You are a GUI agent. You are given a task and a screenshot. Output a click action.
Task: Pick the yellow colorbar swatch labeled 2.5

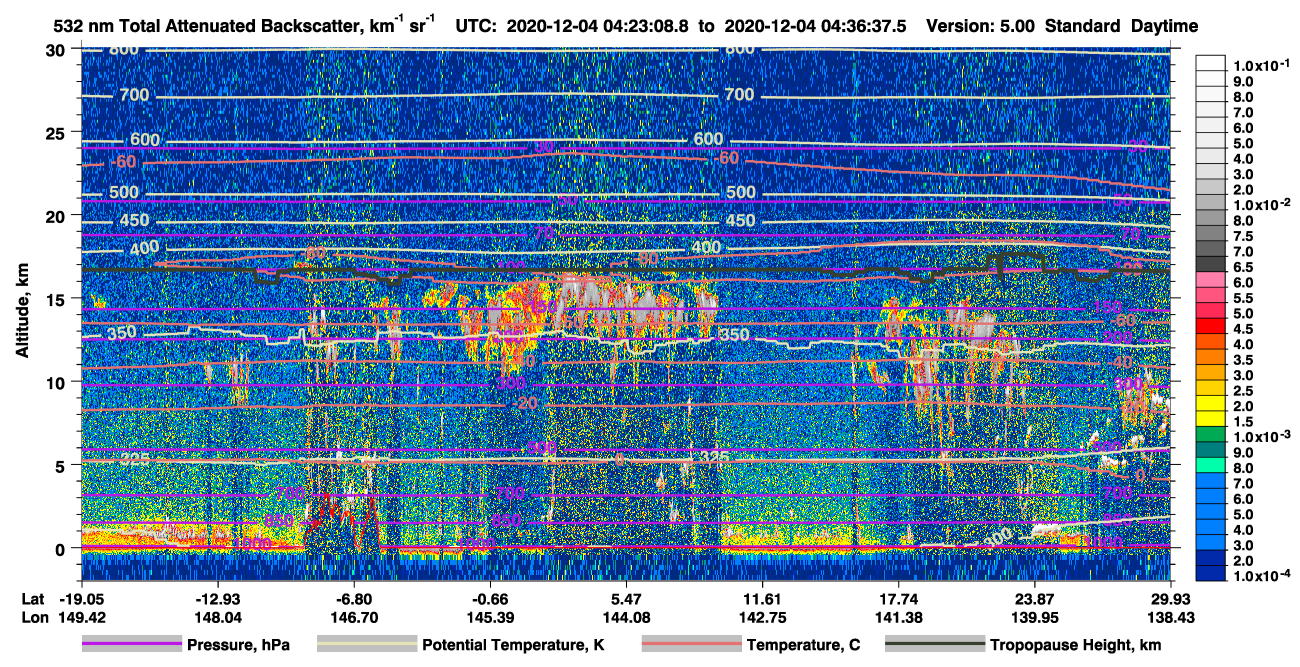[x=1210, y=389]
